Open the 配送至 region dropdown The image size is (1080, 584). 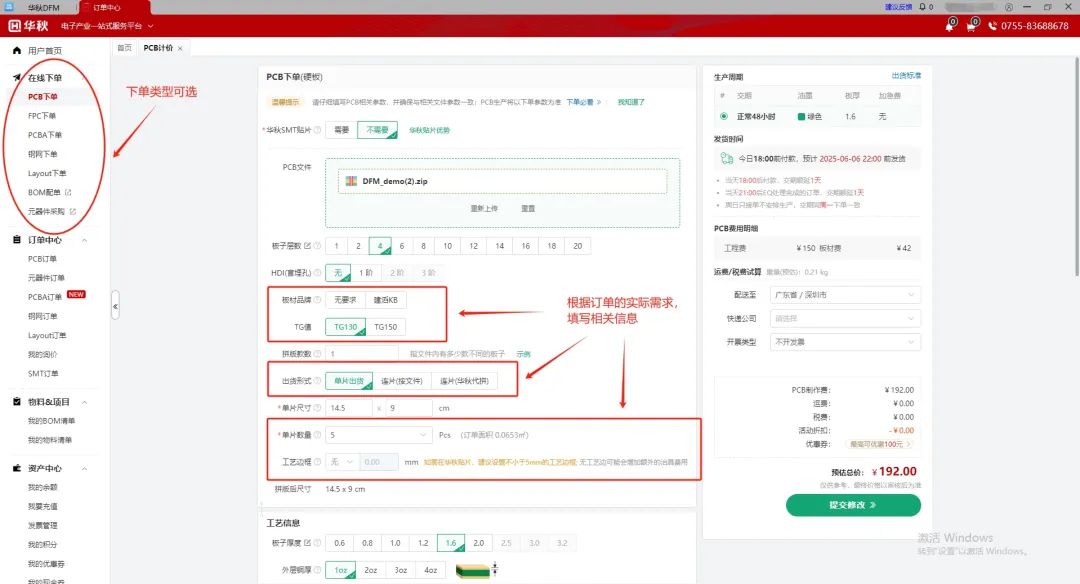[x=845, y=295]
